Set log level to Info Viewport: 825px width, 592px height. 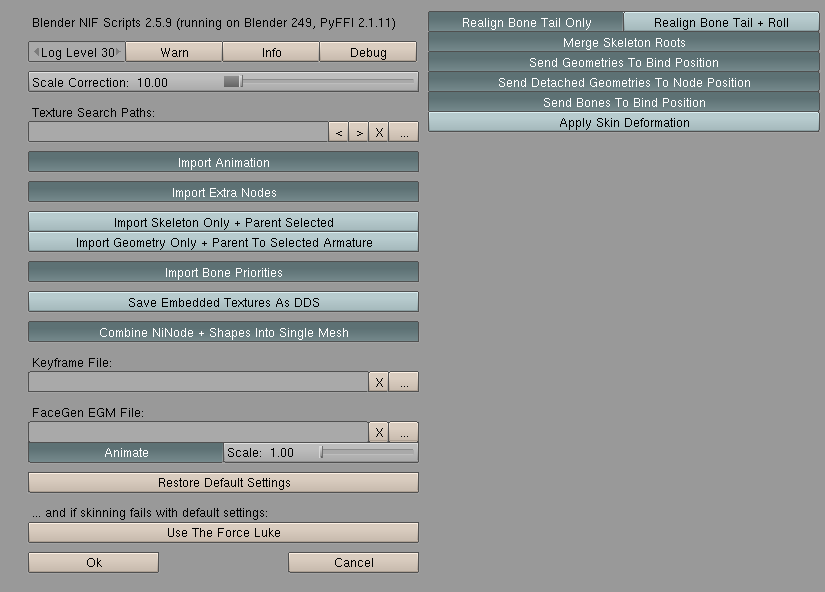click(x=271, y=52)
